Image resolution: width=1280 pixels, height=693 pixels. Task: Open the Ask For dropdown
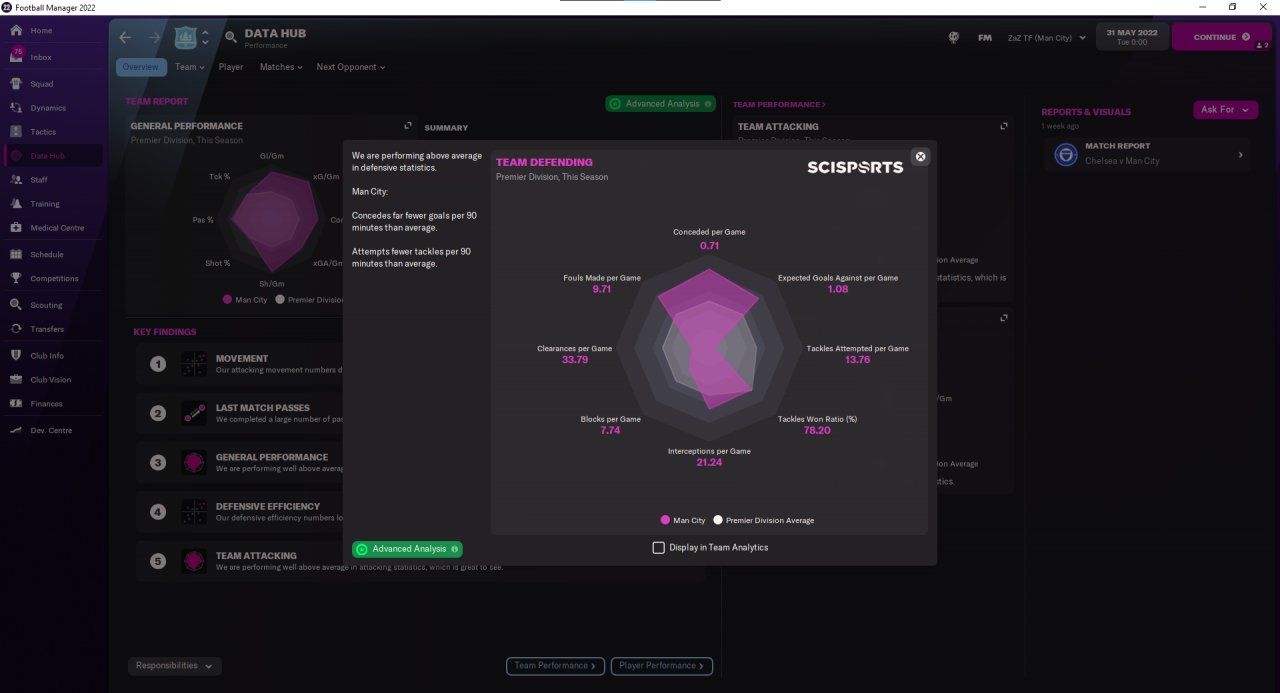[1225, 110]
